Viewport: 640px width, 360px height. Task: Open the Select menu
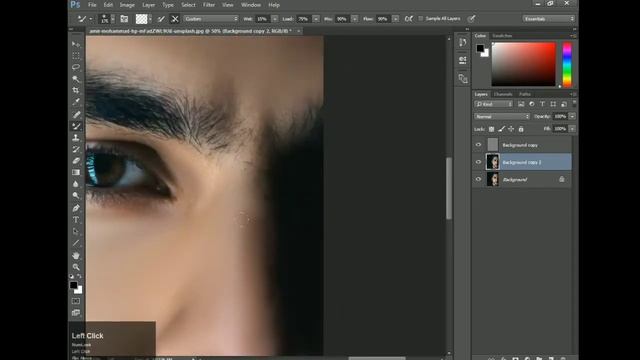tap(188, 5)
